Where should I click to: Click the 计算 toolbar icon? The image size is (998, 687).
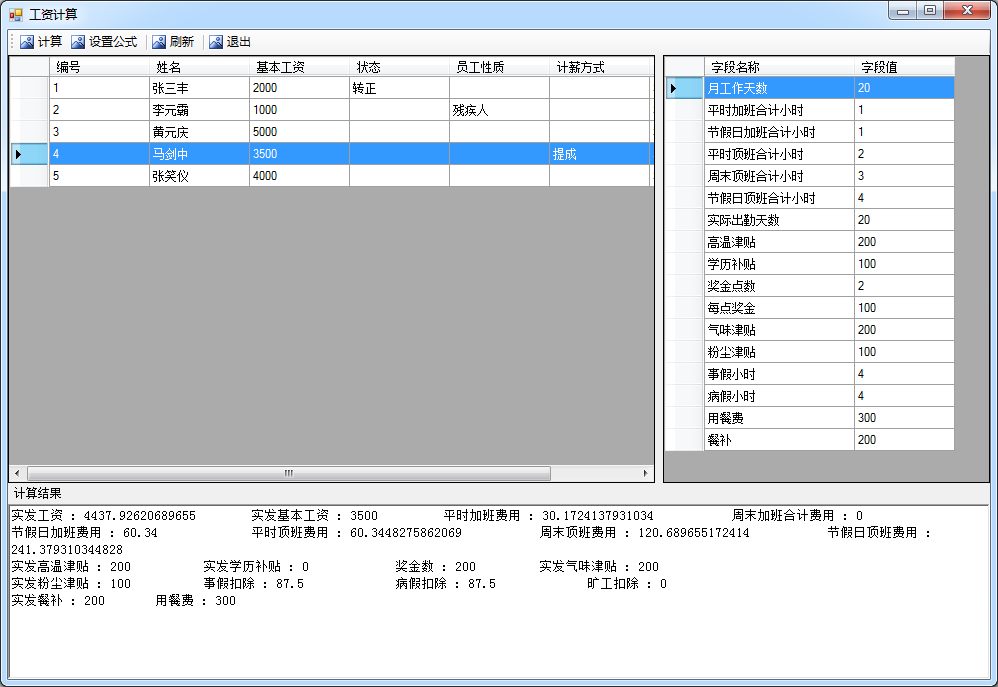point(27,42)
